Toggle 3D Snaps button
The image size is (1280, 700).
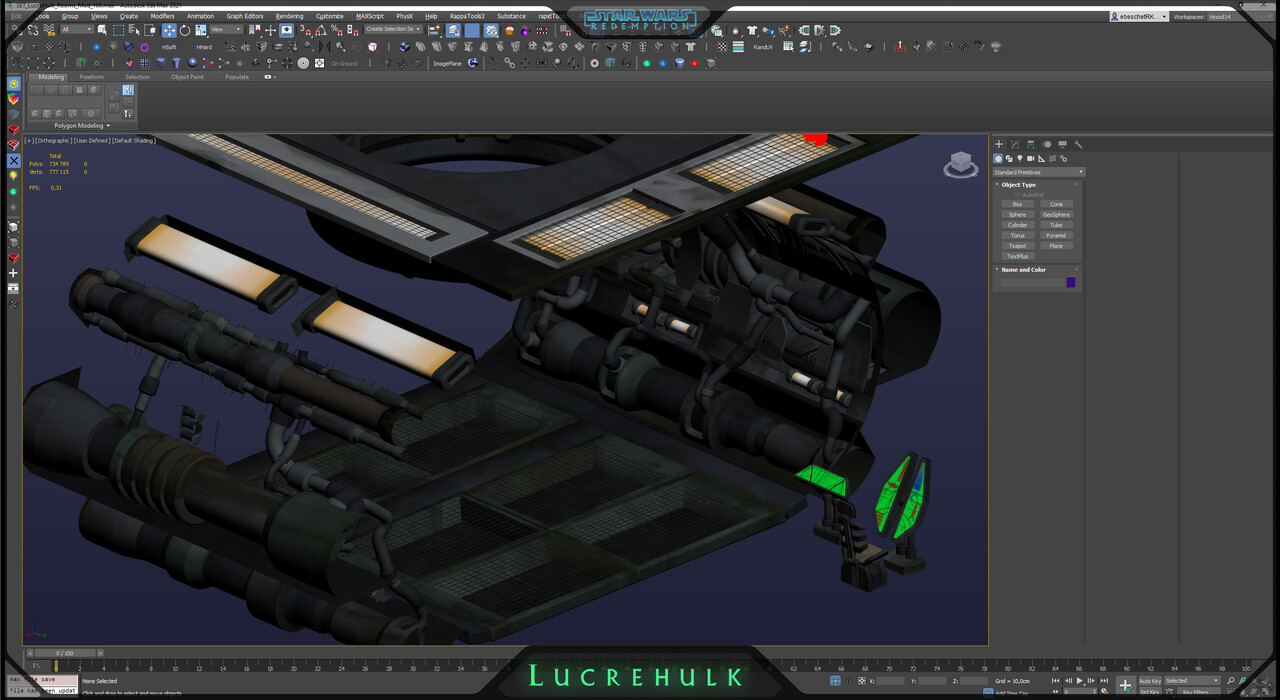[305, 30]
